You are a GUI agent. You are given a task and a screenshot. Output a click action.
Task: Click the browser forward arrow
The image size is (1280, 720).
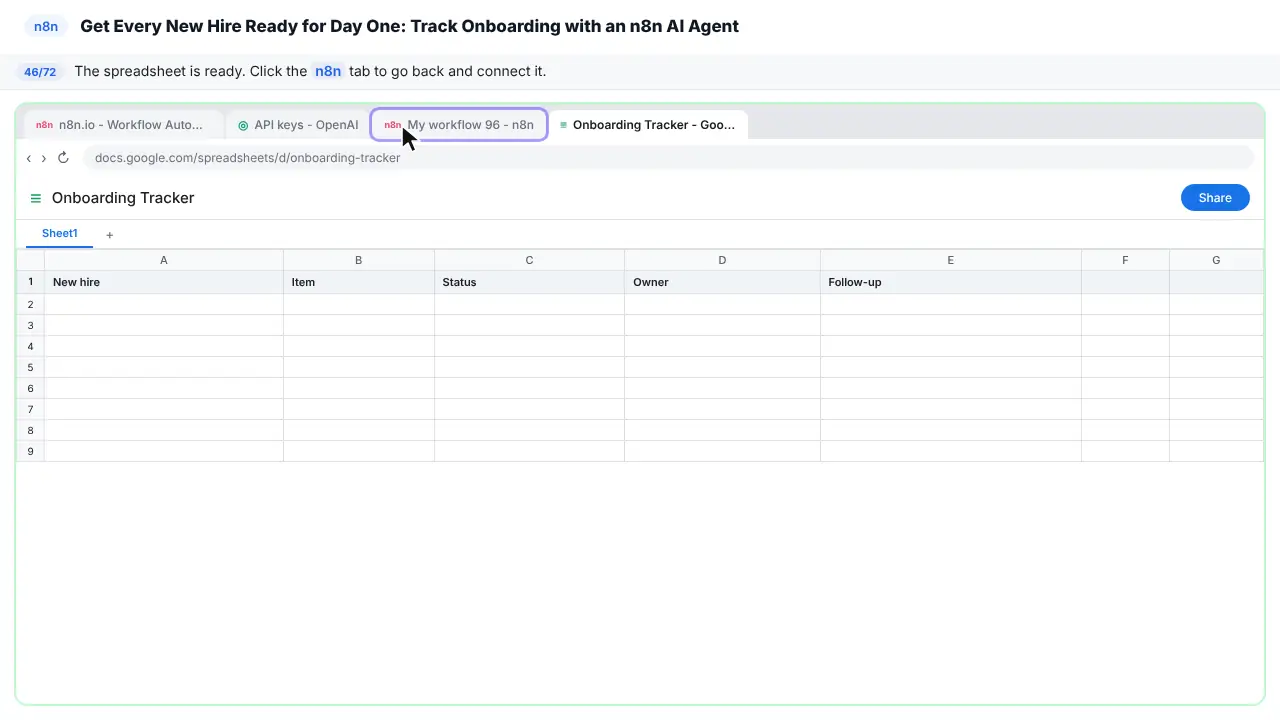44,158
